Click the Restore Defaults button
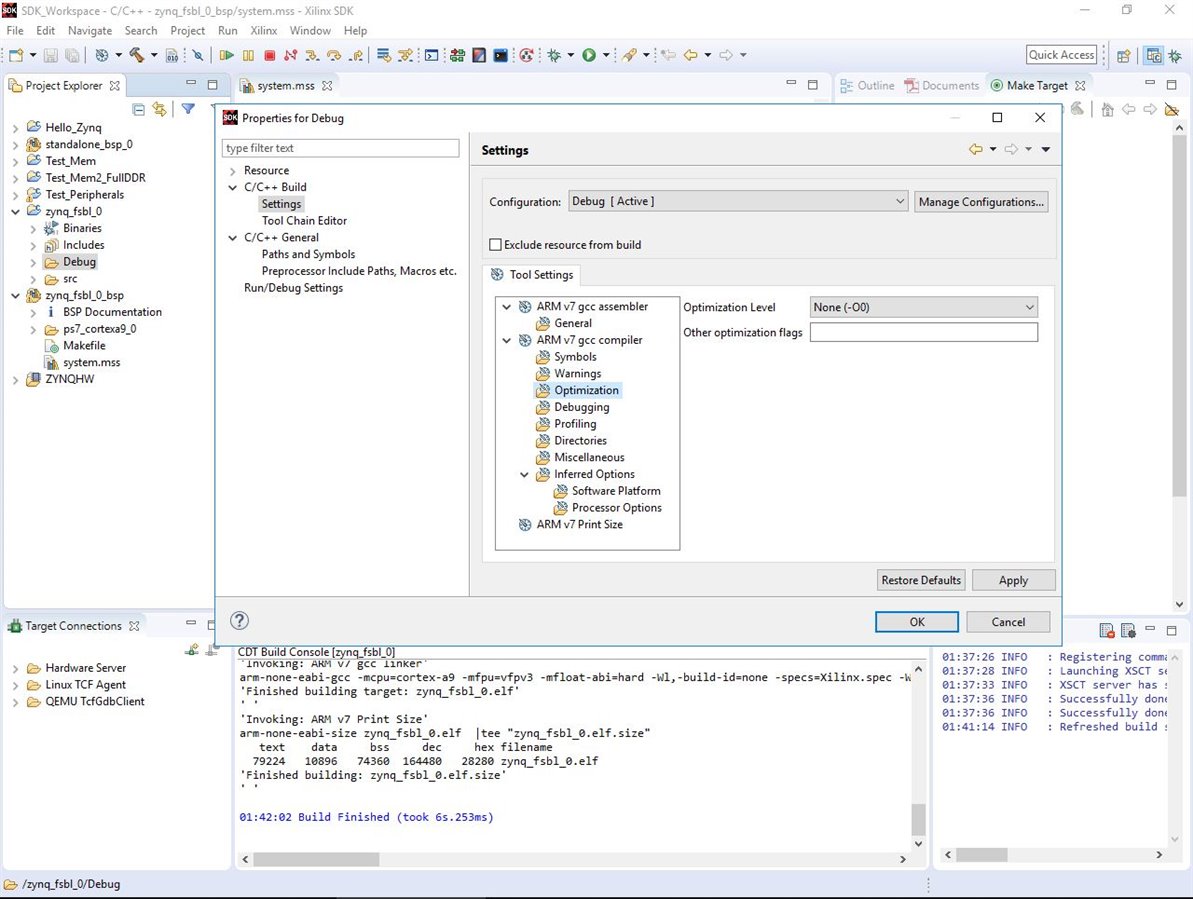This screenshot has width=1193, height=899. [920, 580]
